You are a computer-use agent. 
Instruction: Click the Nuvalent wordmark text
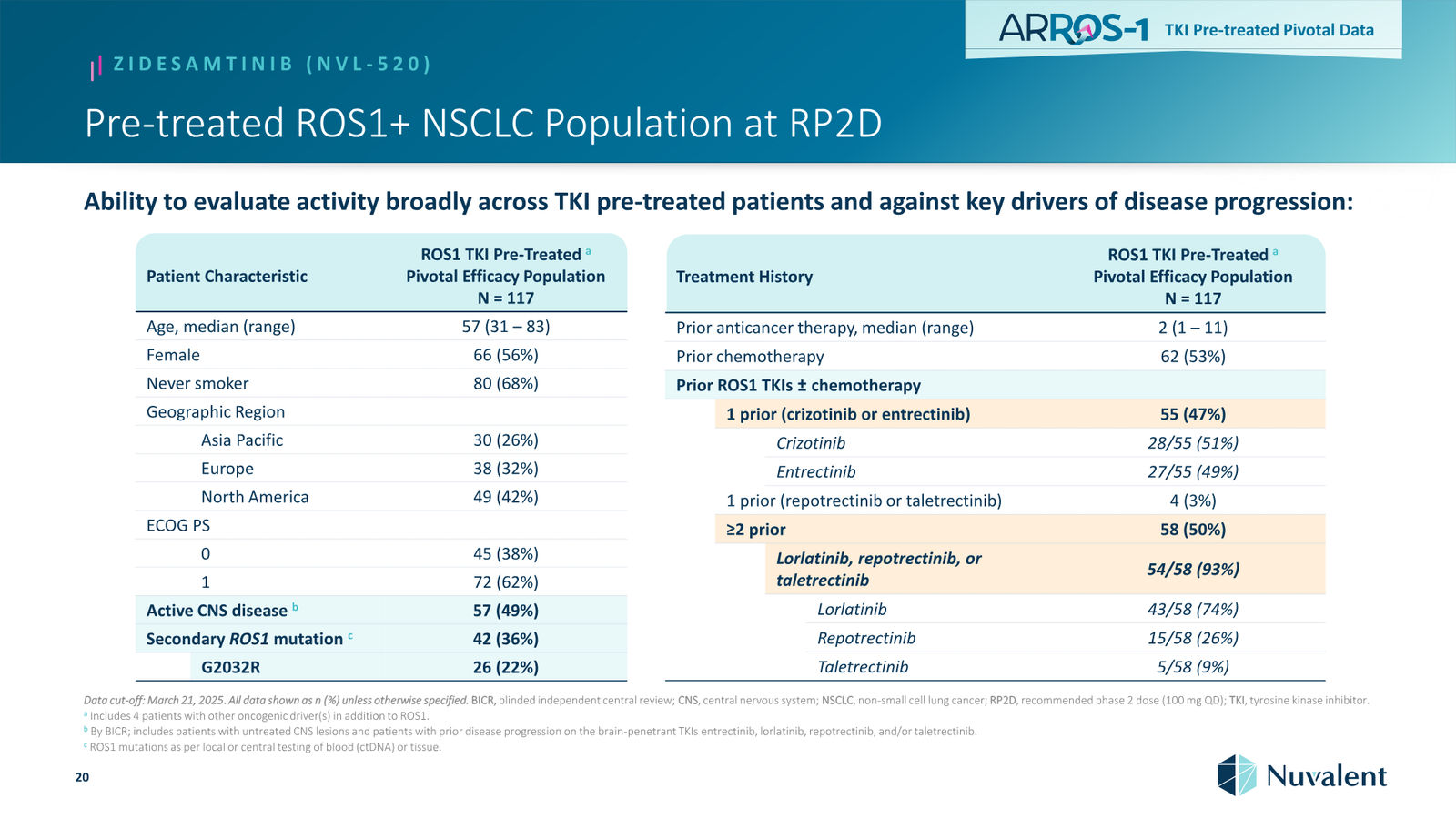[x=1326, y=776]
